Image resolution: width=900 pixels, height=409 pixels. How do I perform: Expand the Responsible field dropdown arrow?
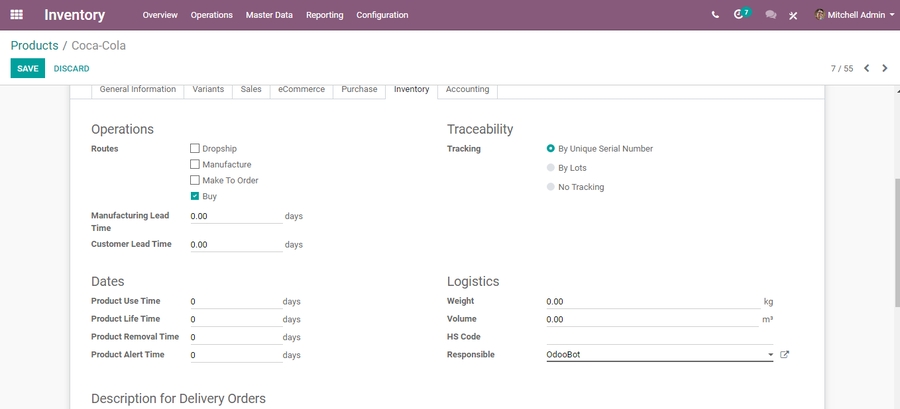coord(770,355)
